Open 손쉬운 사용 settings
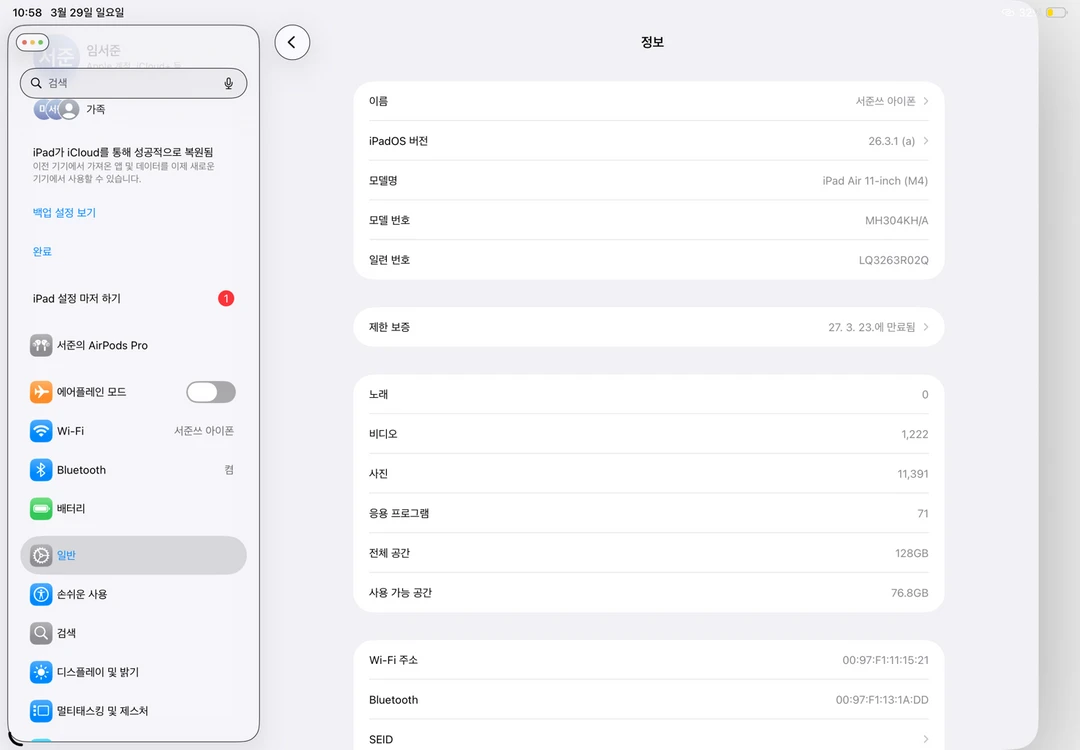1080x750 pixels. click(134, 594)
